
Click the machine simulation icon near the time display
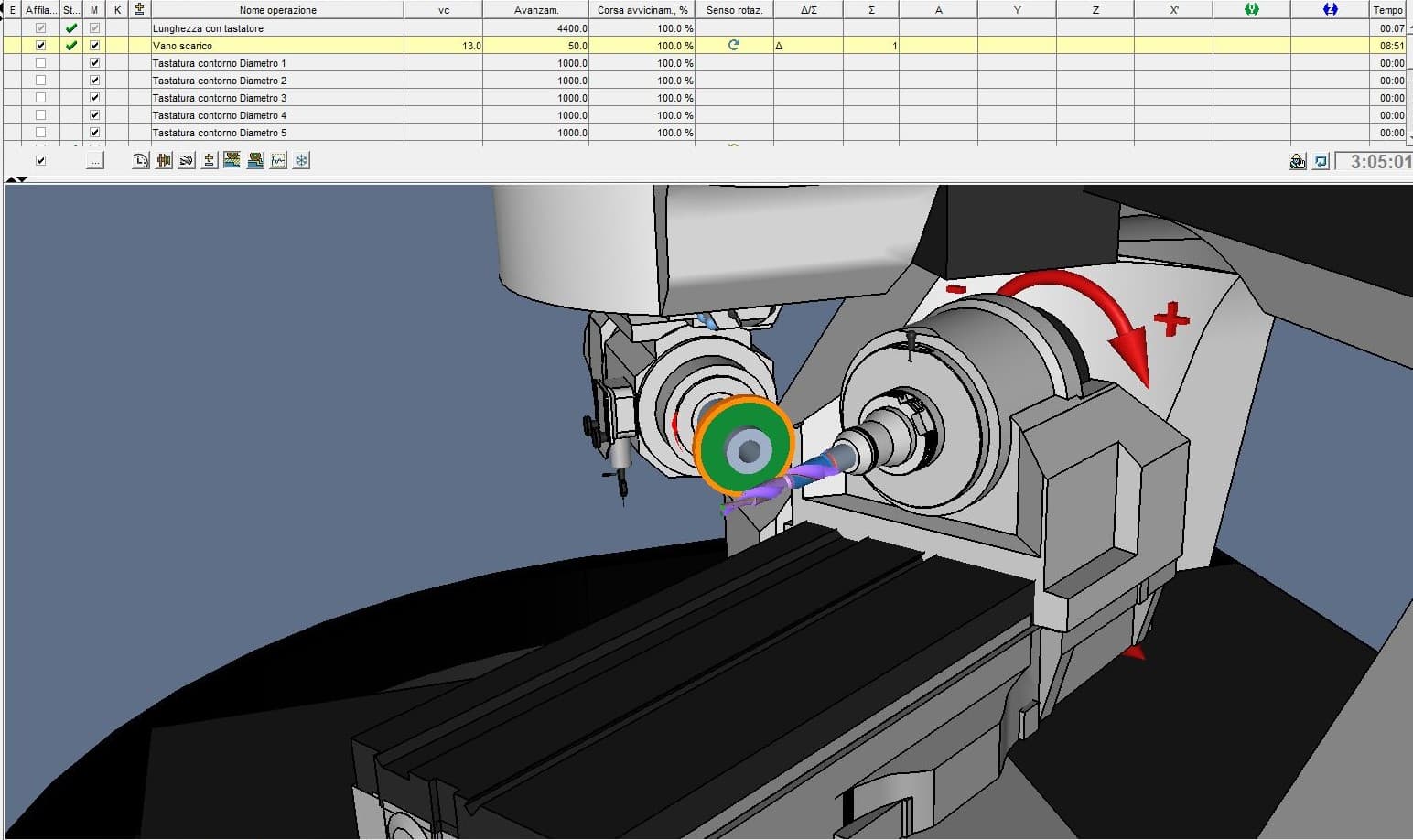click(1299, 161)
